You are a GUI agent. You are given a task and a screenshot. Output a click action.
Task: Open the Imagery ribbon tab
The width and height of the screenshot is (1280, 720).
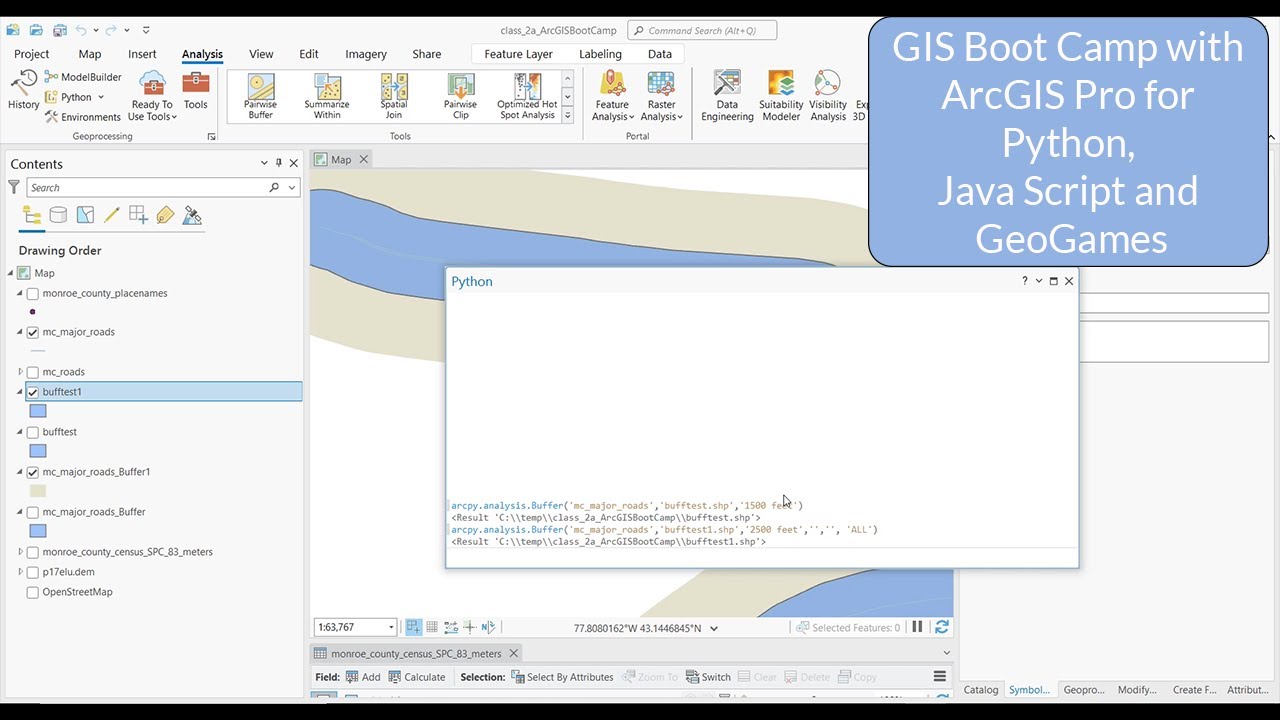366,54
